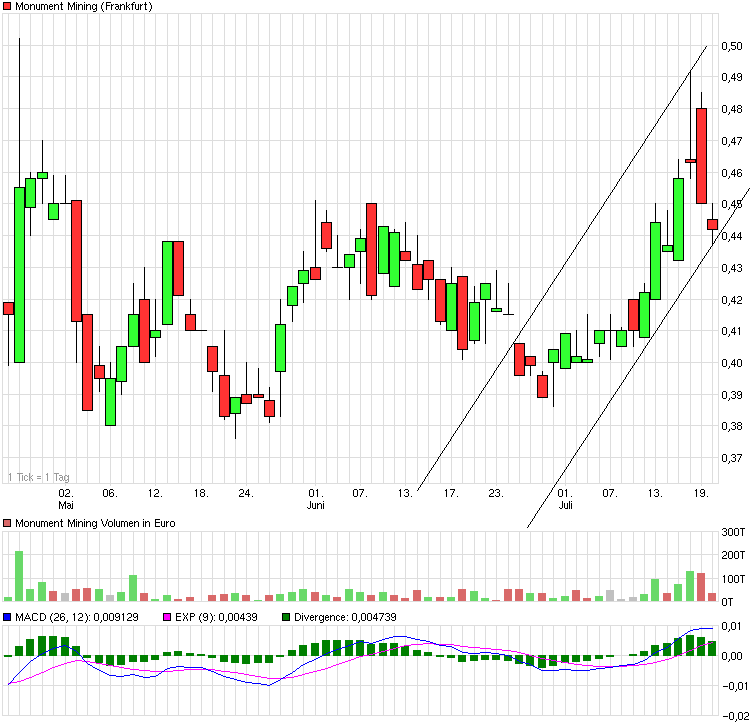750x724 pixels.
Task: Click the '23.' date axis label
Action: pos(496,493)
